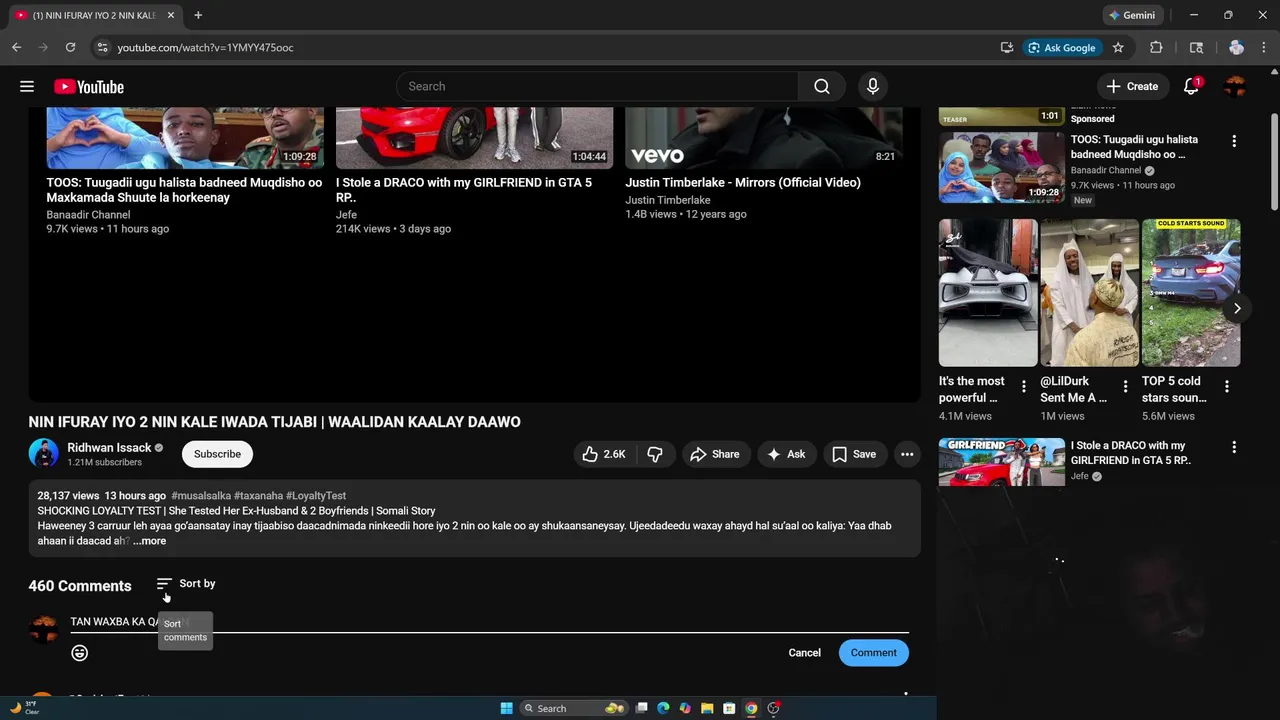1280x720 pixels.
Task: Click the search magnifier button
Action: pos(822,87)
